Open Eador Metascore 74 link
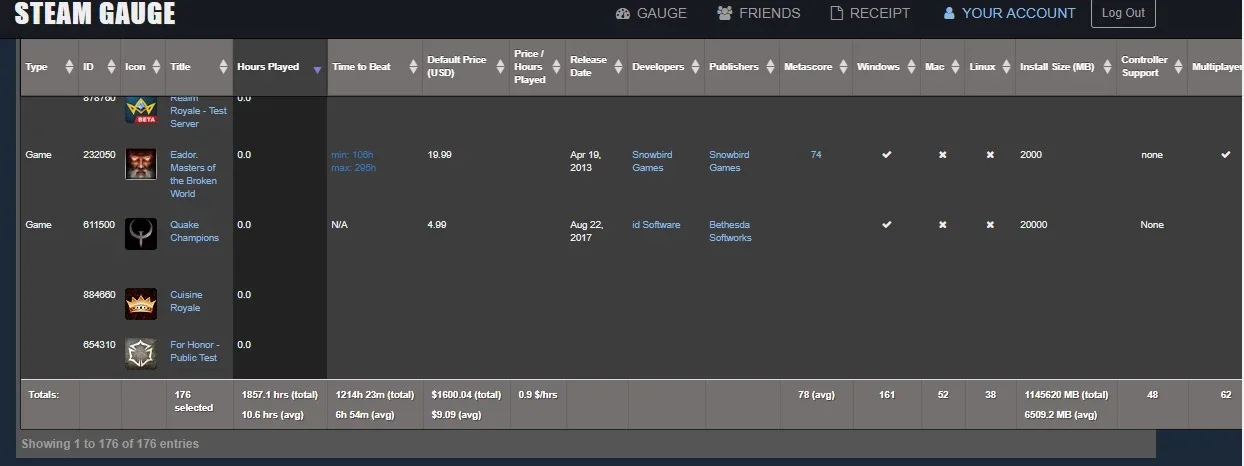This screenshot has height=466, width=1244. (x=816, y=155)
